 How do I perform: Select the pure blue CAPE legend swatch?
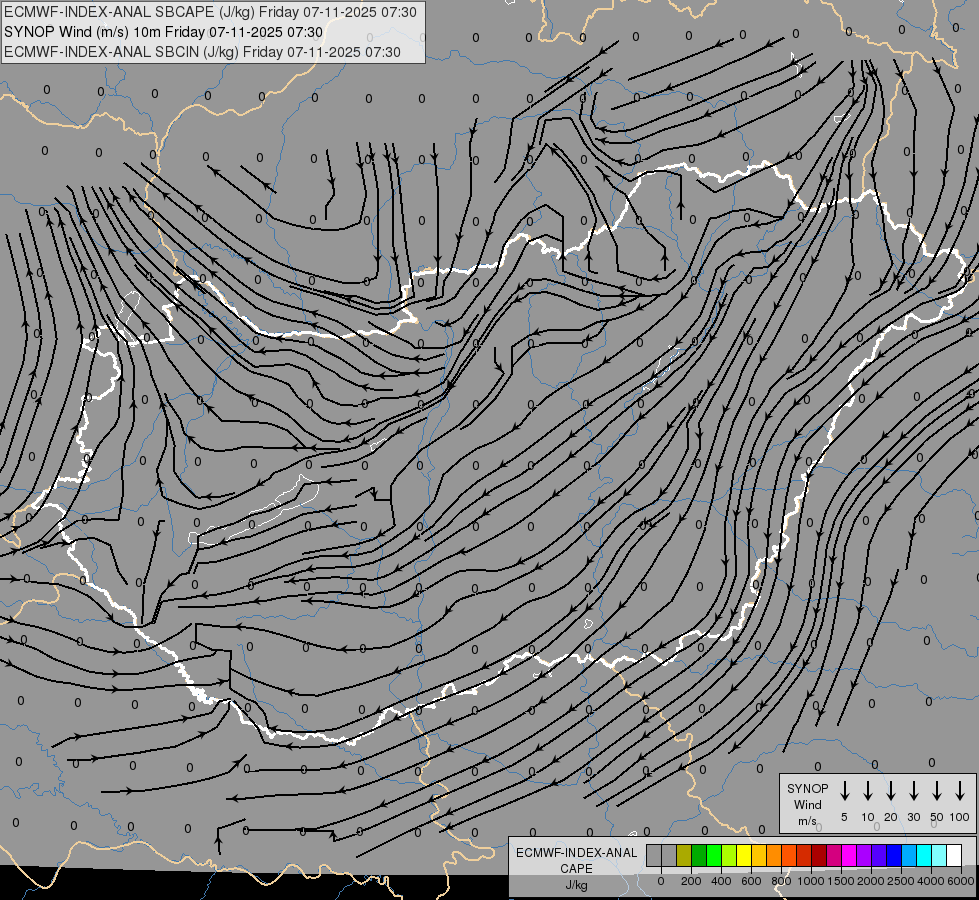click(x=895, y=855)
